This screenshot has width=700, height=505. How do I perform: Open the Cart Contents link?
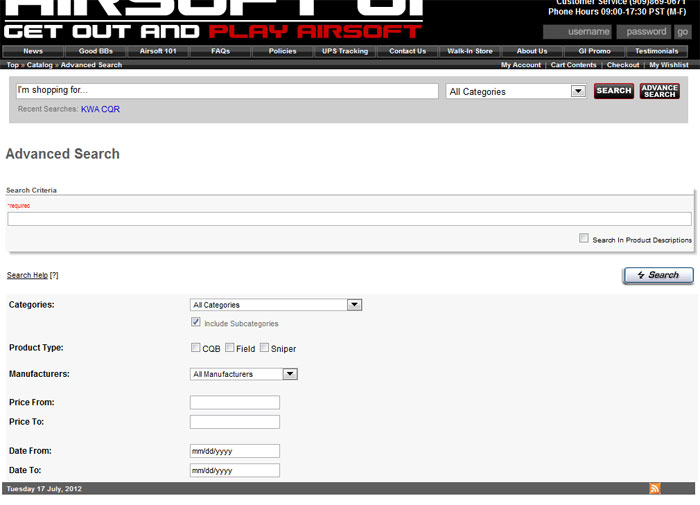574,65
